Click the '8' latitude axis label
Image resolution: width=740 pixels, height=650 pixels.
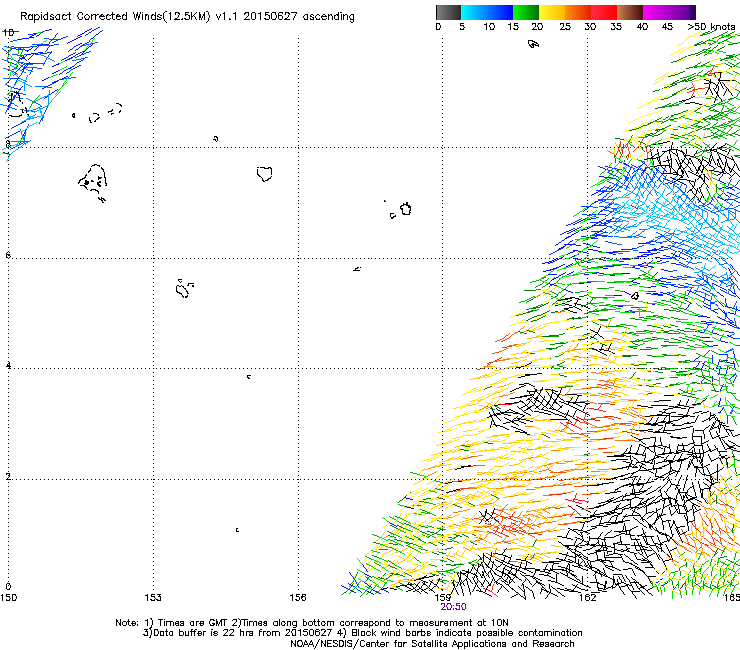tap(8, 144)
